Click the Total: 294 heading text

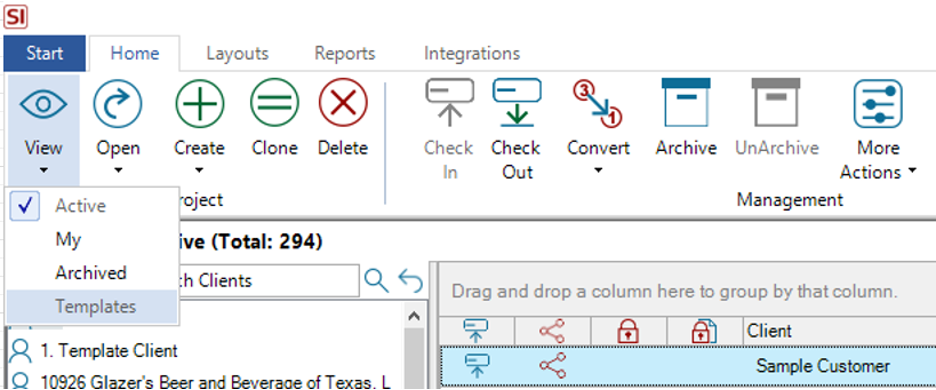[267, 242]
